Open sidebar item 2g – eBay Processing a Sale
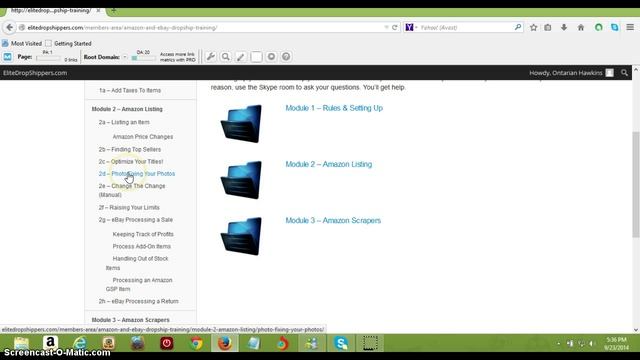640x360 pixels. coord(136,220)
